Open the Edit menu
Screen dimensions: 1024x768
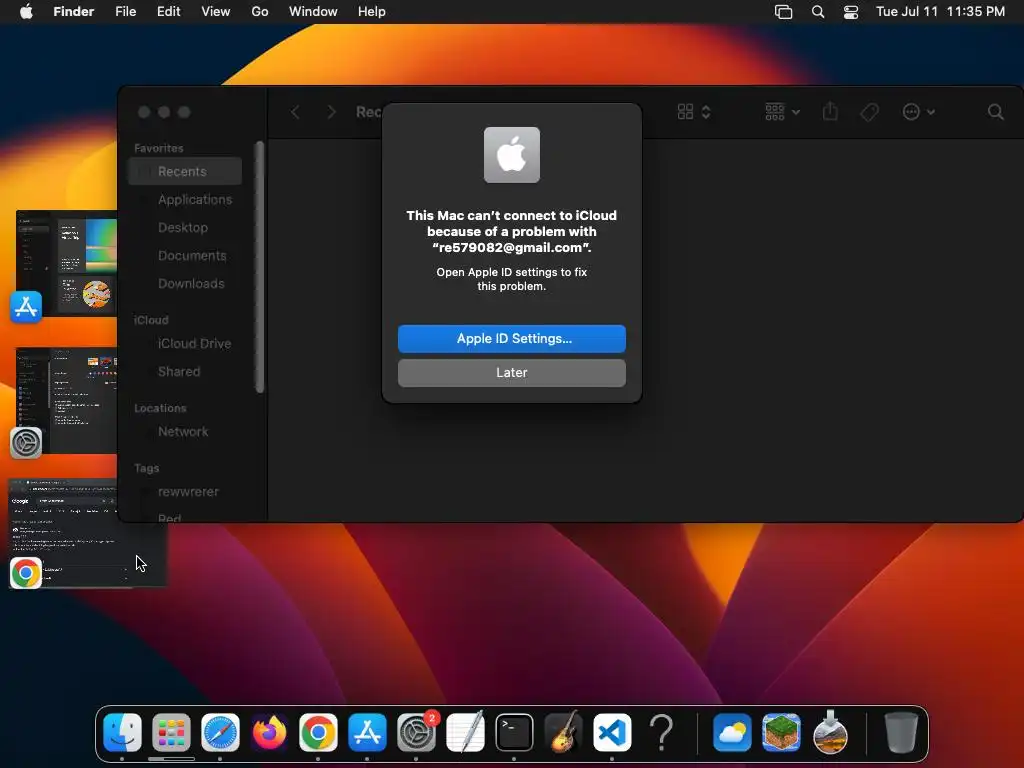pyautogui.click(x=168, y=11)
